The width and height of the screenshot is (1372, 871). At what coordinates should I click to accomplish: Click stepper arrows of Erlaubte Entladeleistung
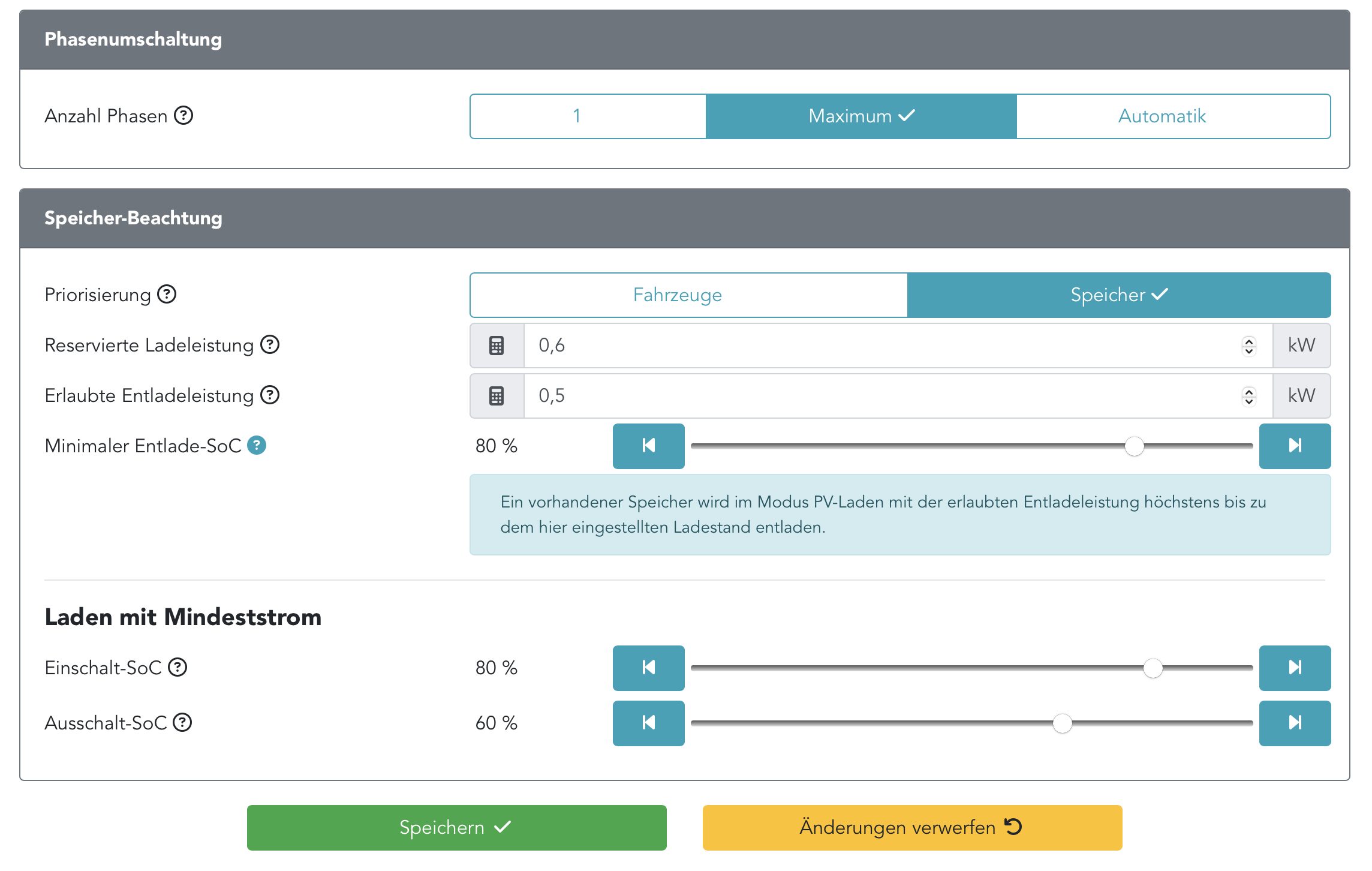1249,396
